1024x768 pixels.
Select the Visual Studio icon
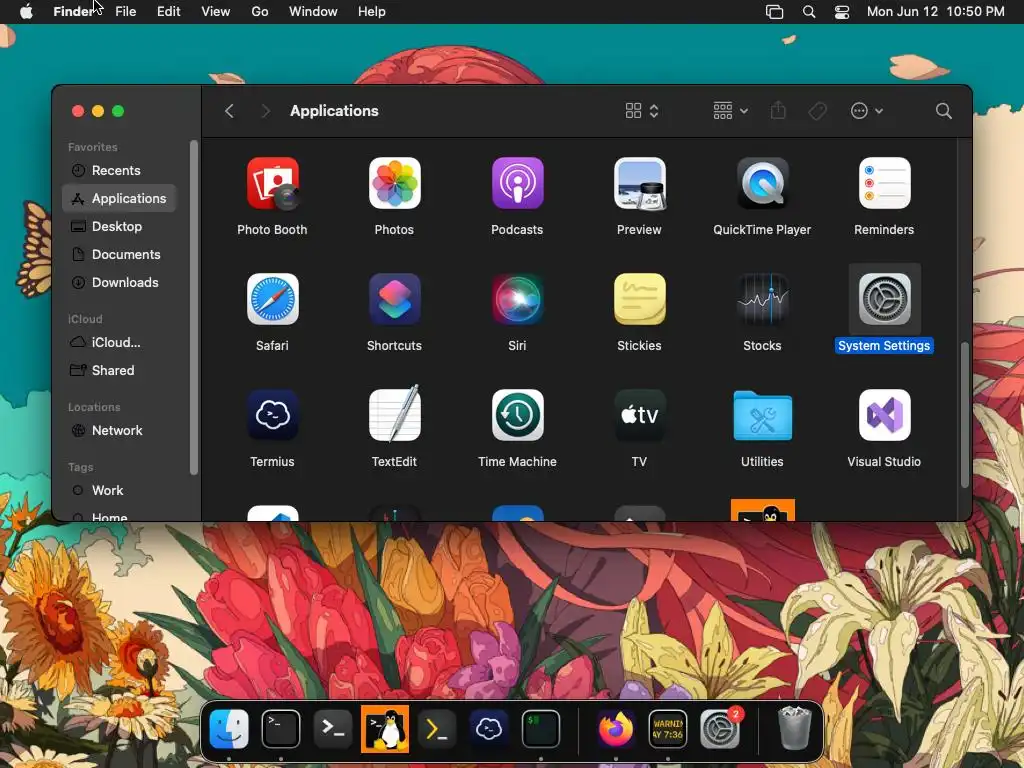coord(884,415)
